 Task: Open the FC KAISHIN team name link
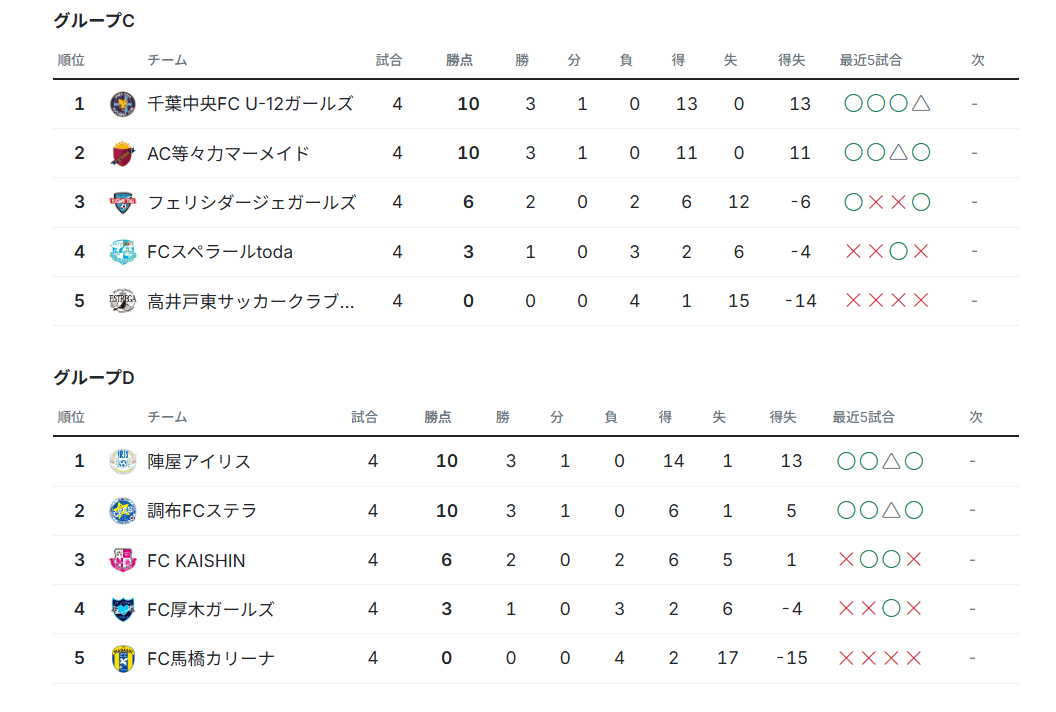coord(196,560)
